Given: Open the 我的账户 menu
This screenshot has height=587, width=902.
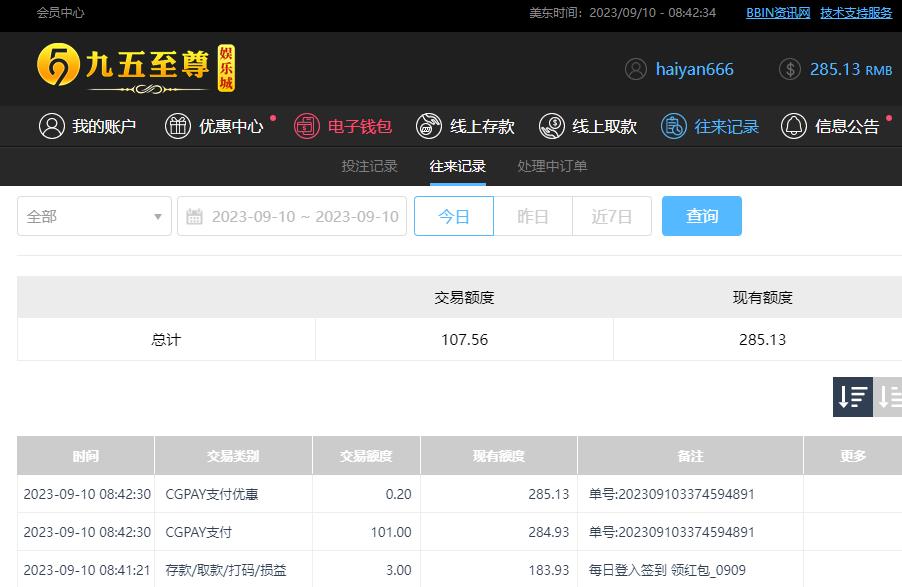Looking at the screenshot, I should pyautogui.click(x=87, y=126).
